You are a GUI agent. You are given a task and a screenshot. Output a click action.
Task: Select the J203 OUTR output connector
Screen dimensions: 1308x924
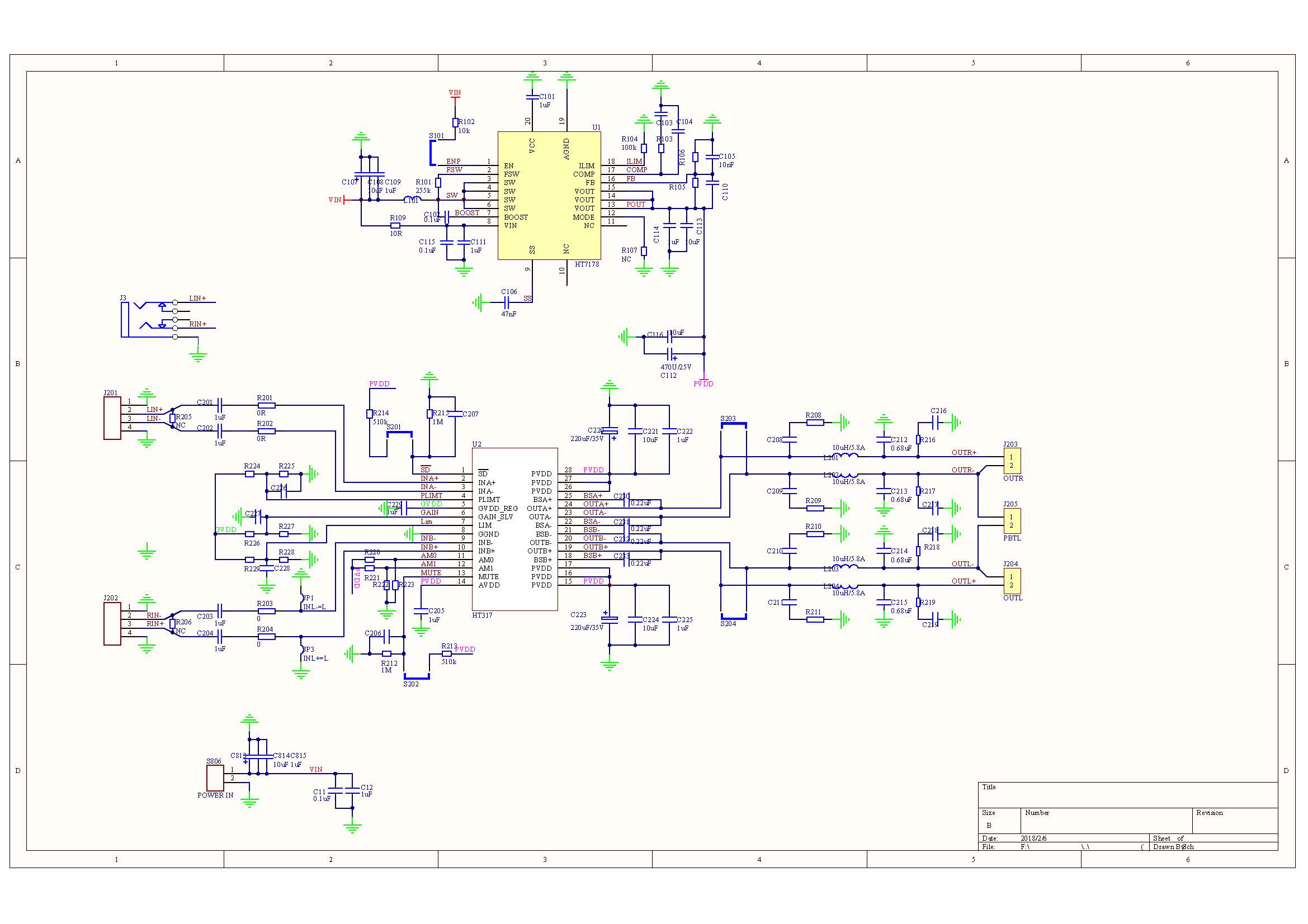click(1012, 461)
